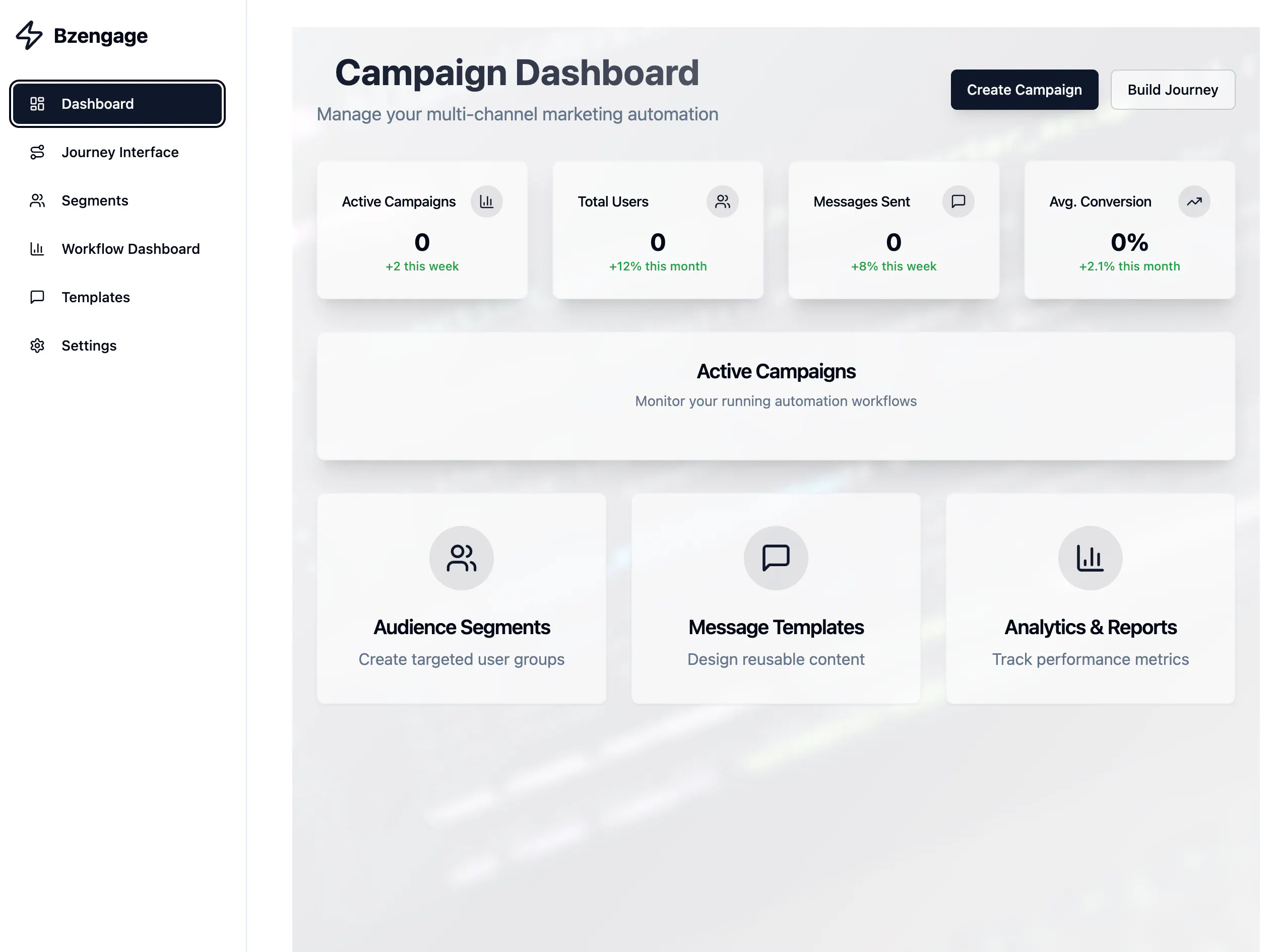1276x952 pixels.
Task: Click "Track performance metrics" description
Action: (1090, 659)
